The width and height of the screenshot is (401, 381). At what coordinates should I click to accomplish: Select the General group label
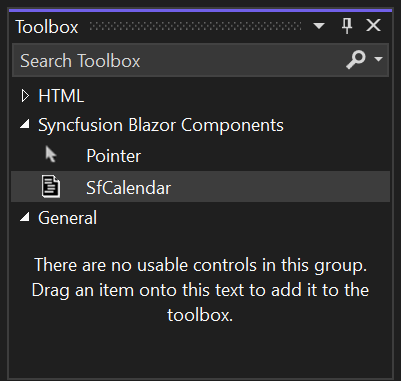click(67, 218)
